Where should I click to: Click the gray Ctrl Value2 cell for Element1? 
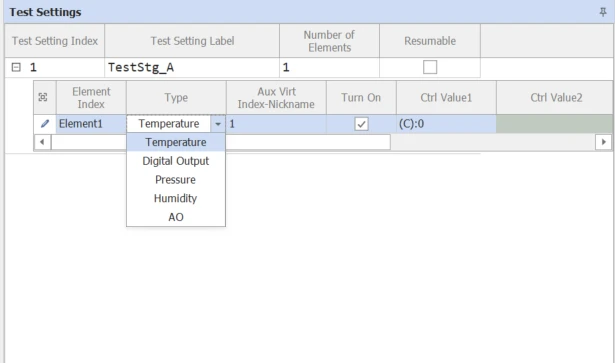555,124
